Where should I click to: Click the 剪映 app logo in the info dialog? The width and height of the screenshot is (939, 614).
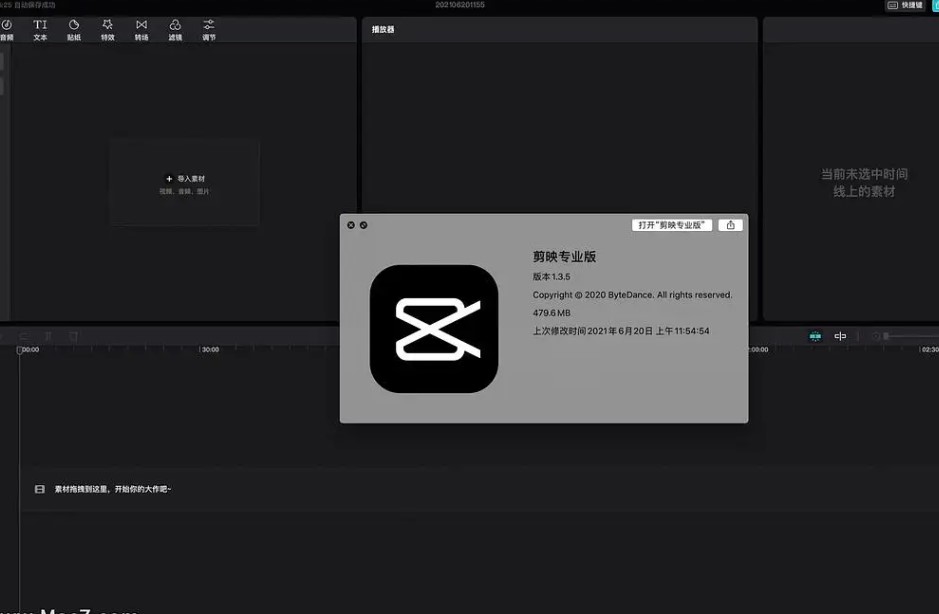[434, 329]
